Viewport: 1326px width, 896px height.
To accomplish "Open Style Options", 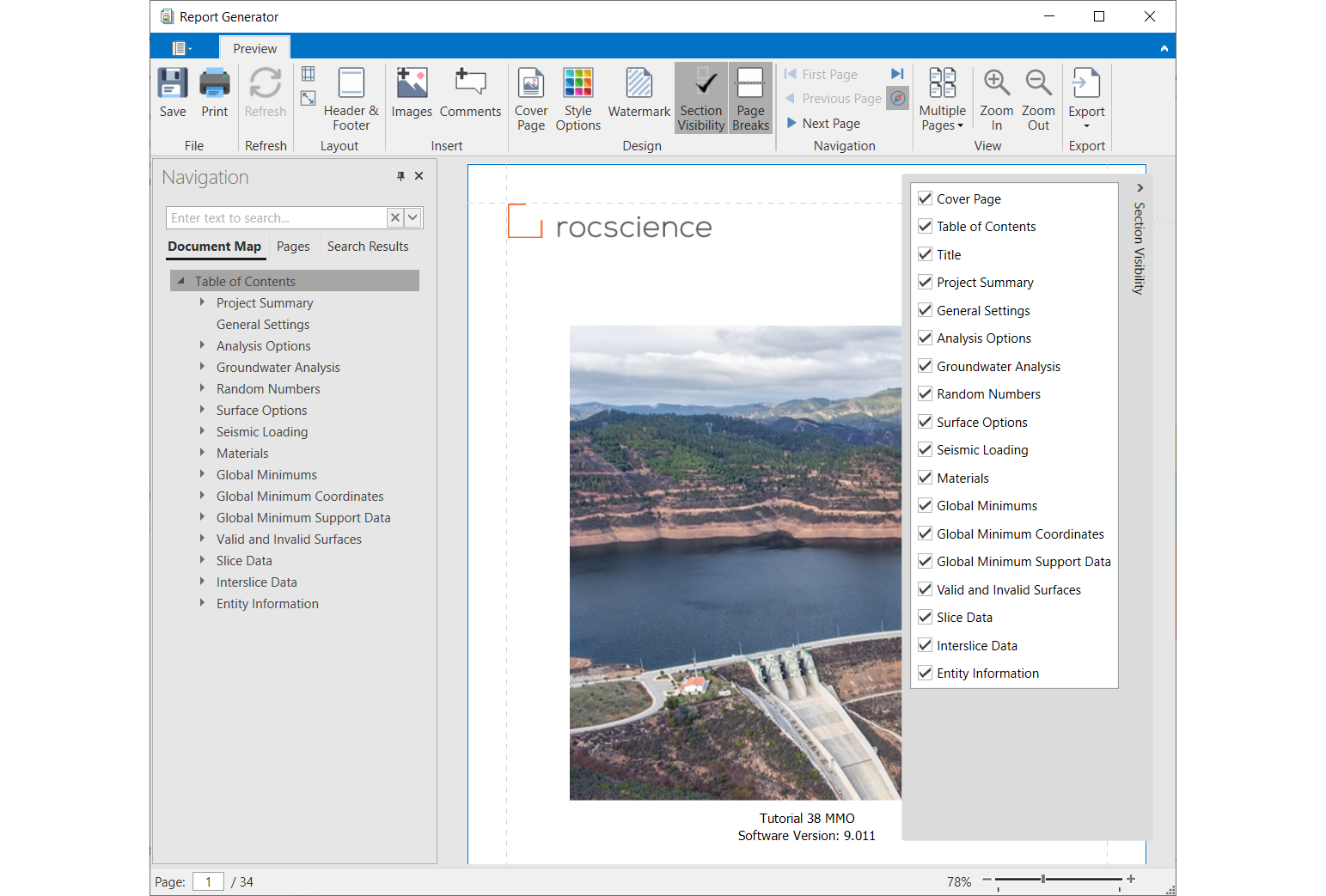I will tap(577, 99).
